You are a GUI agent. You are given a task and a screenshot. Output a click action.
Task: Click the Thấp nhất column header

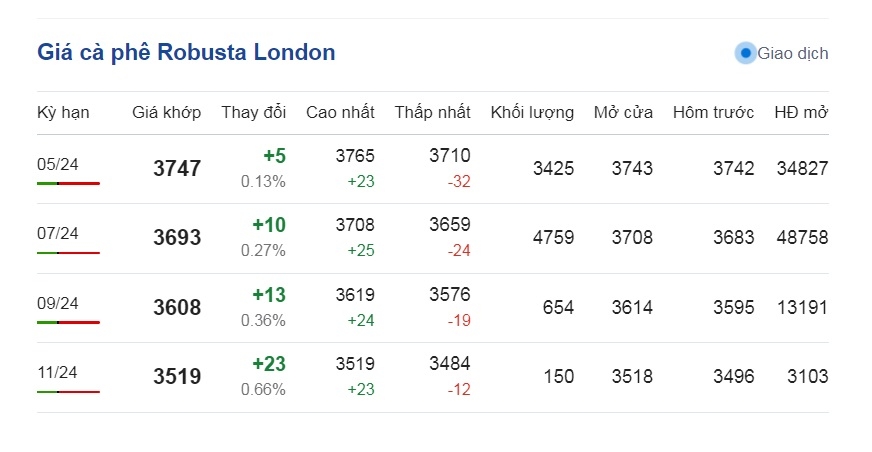pos(433,113)
